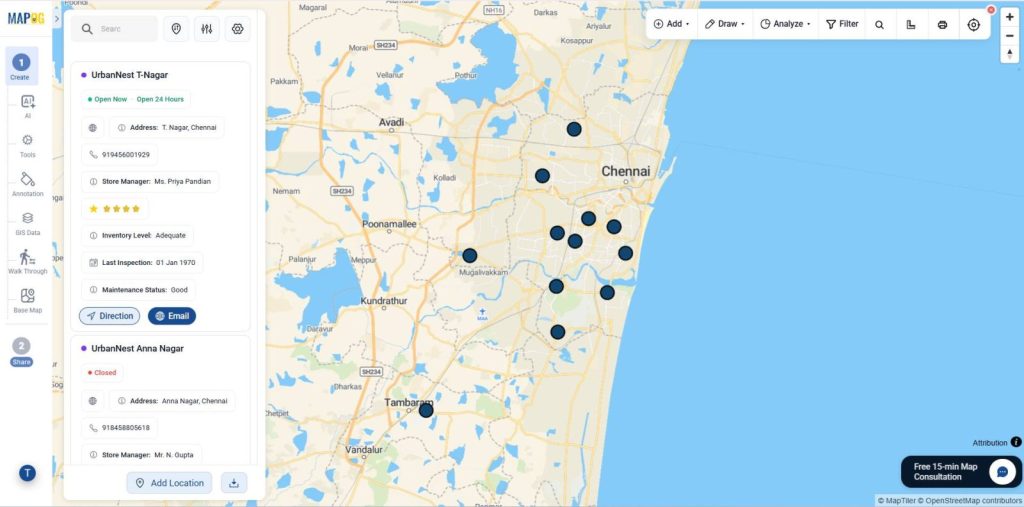This screenshot has height=507, width=1024.
Task: Zoom in the map with plus button
Action: coord(1010,18)
